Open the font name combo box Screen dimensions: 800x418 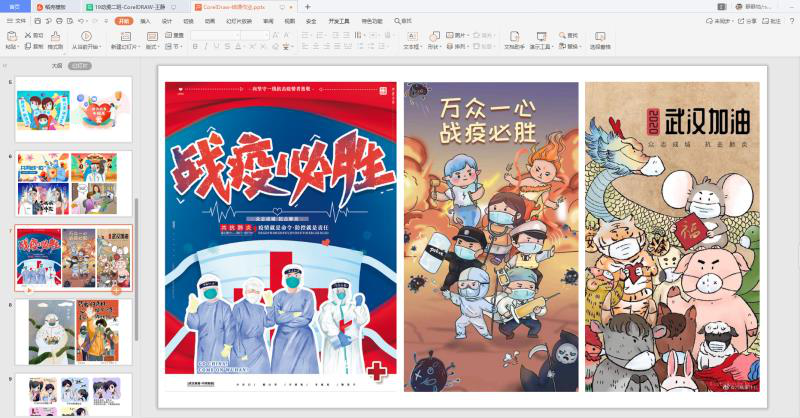tap(215, 35)
